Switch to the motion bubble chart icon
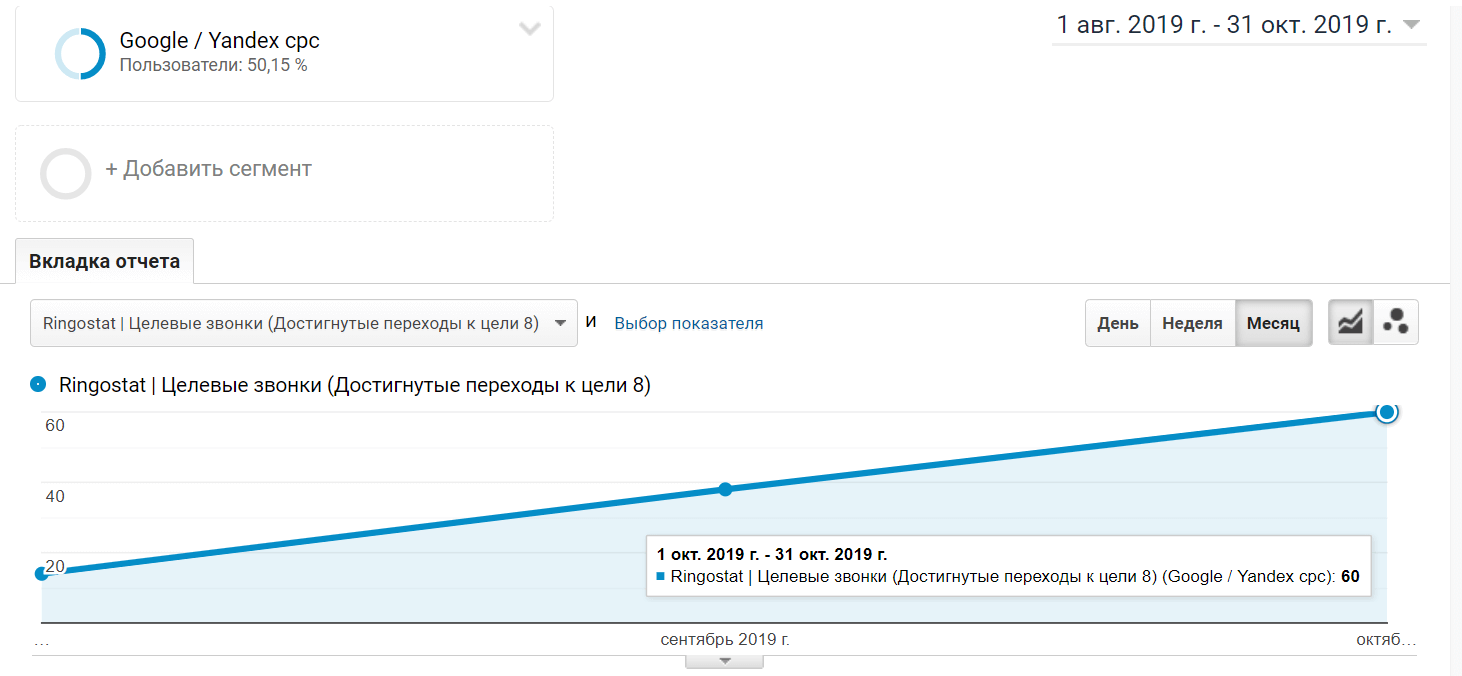Image resolution: width=1462 pixels, height=676 pixels. click(1395, 322)
